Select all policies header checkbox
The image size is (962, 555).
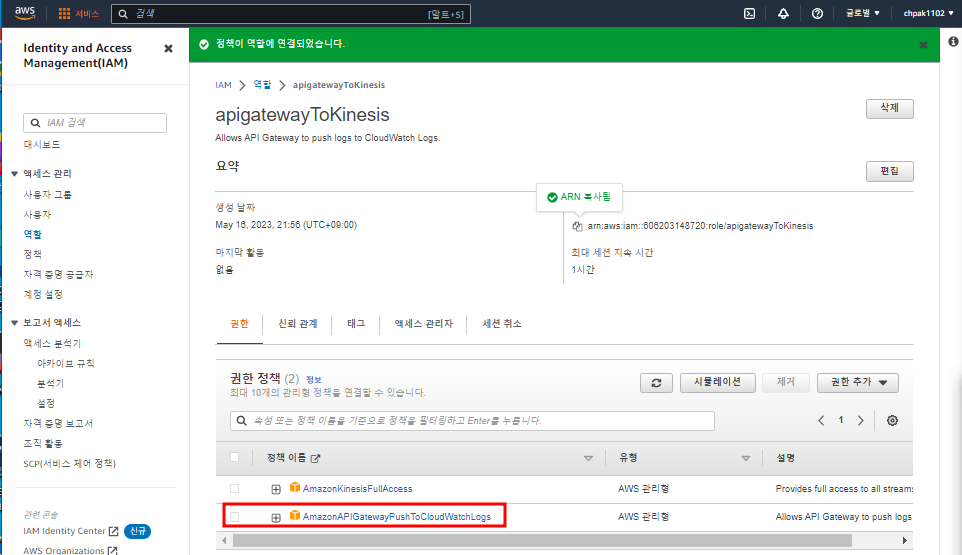coord(234,457)
